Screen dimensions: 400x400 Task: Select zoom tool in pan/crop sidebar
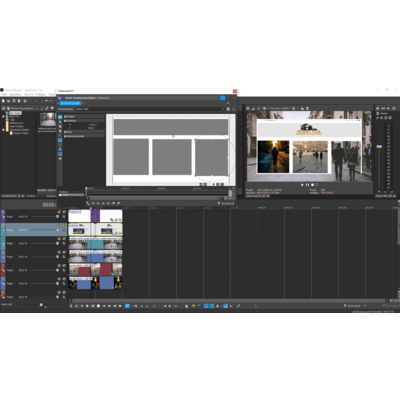[x=60, y=149]
